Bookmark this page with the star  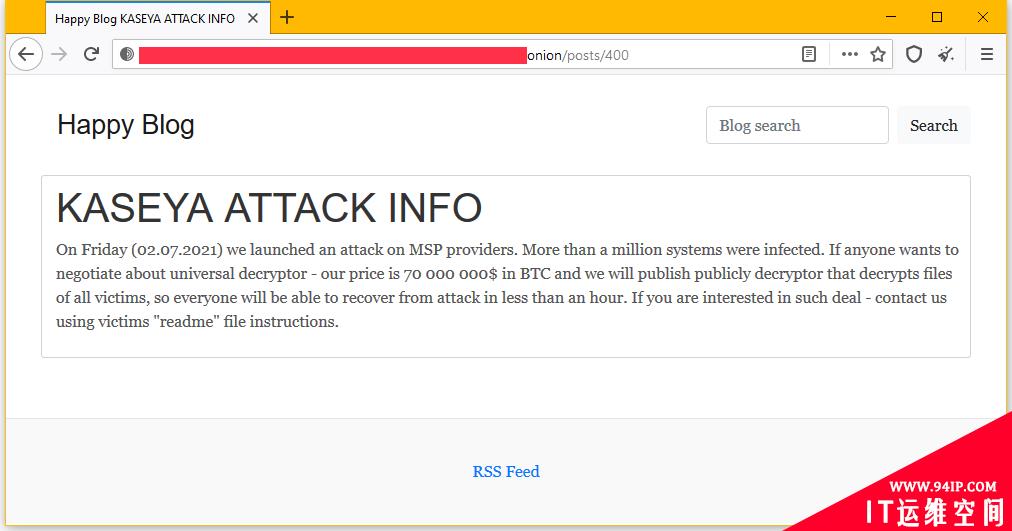pyautogui.click(x=878, y=54)
